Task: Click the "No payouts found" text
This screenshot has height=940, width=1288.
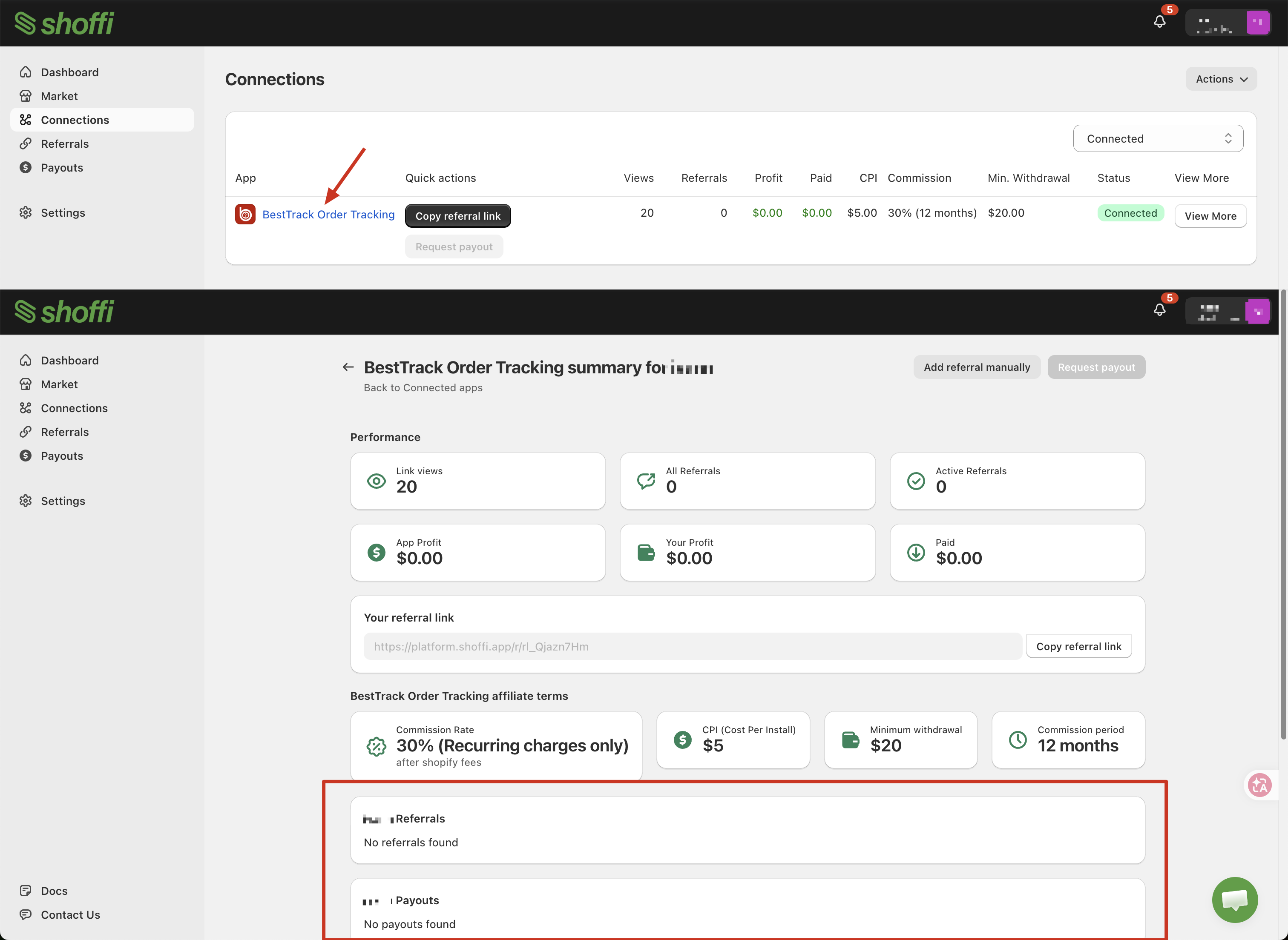Action: (x=409, y=924)
